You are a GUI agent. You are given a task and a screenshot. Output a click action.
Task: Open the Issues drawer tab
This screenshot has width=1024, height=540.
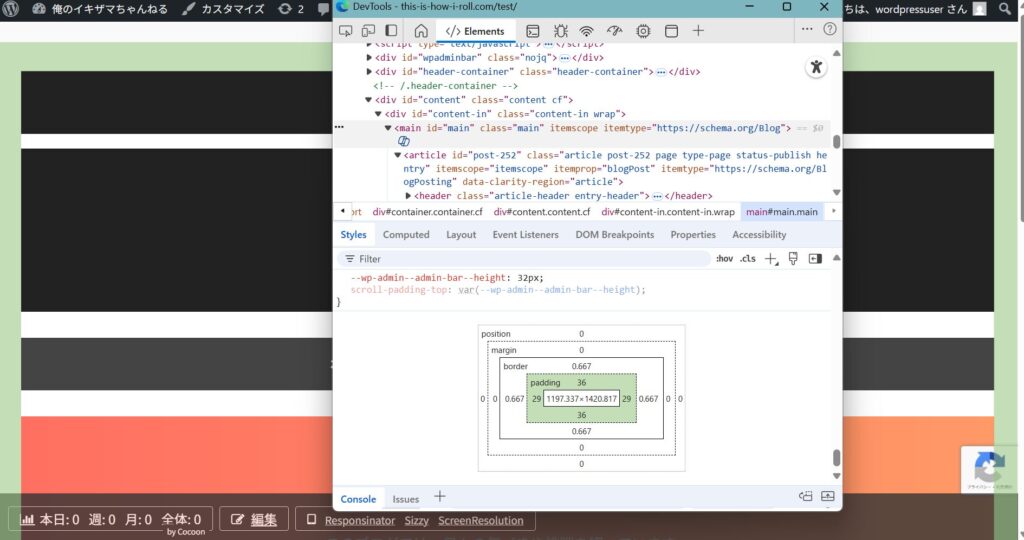click(x=406, y=499)
